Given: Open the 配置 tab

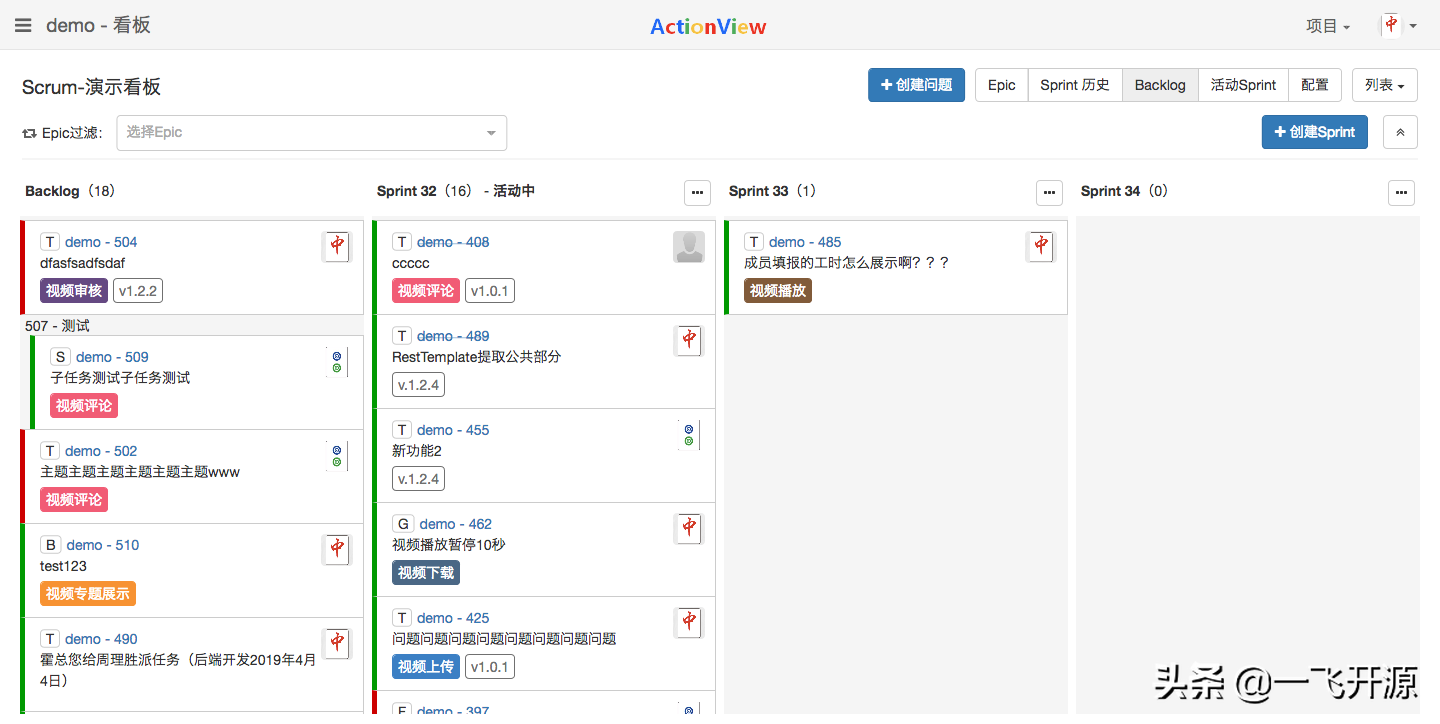Looking at the screenshot, I should point(1315,85).
